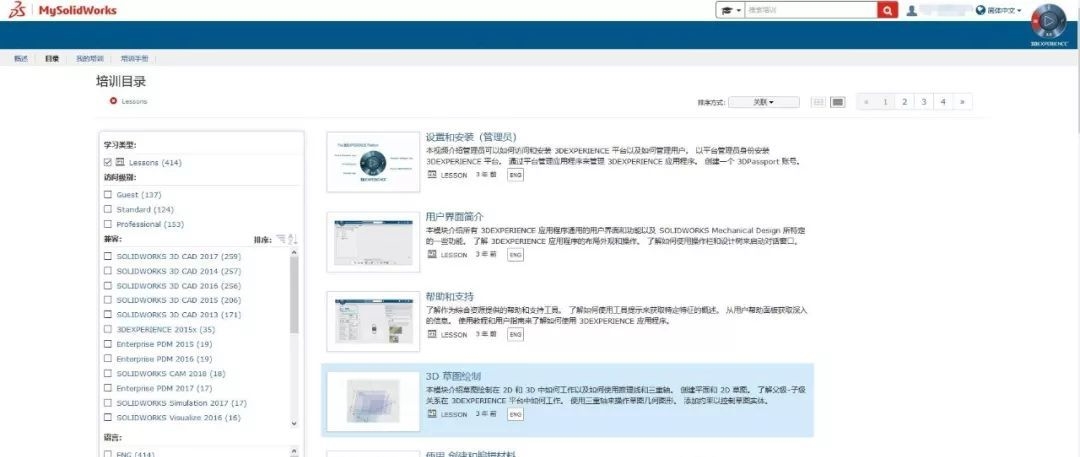Switch to the grid view layout icon
This screenshot has height=457, width=1080.
tap(818, 102)
